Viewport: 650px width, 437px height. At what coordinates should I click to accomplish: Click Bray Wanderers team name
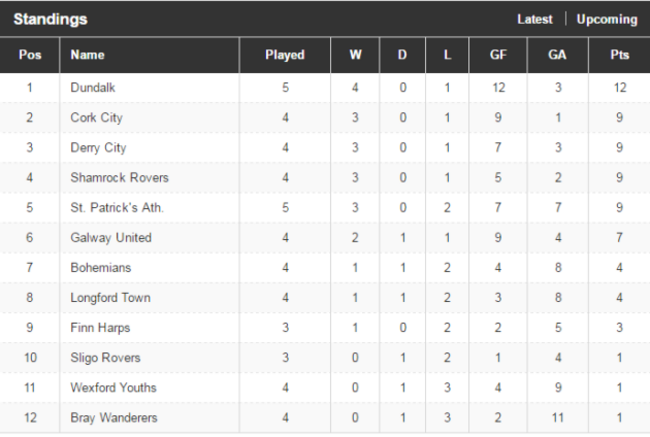[x=114, y=418]
